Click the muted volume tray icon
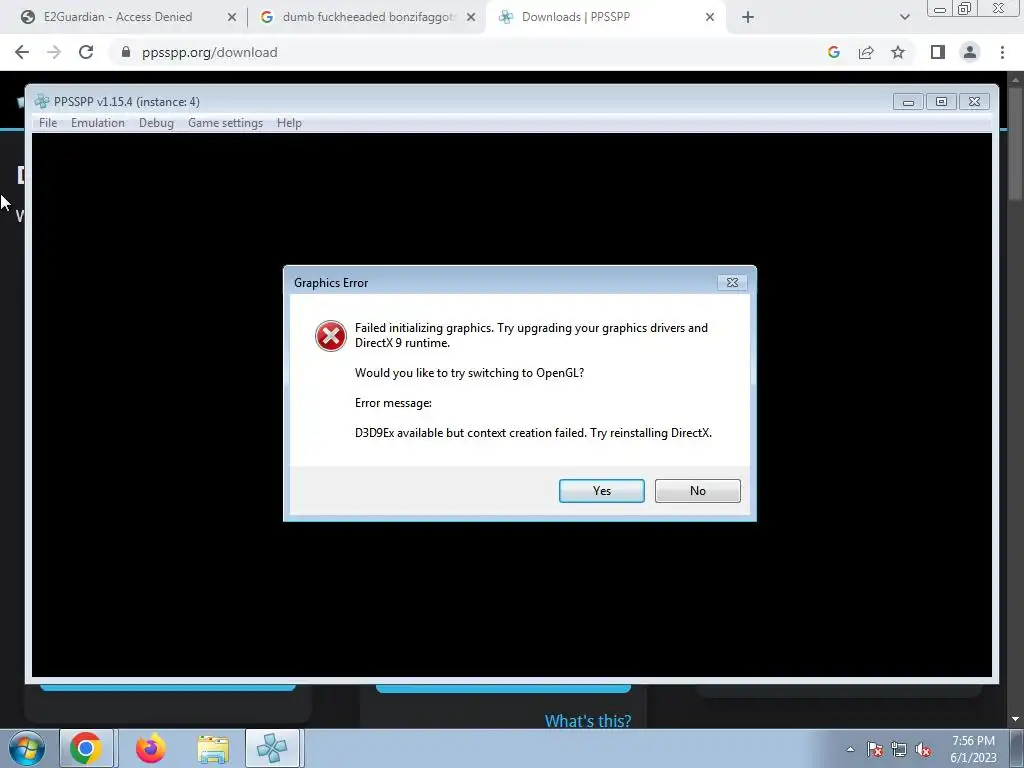This screenshot has height=768, width=1024. 923,750
